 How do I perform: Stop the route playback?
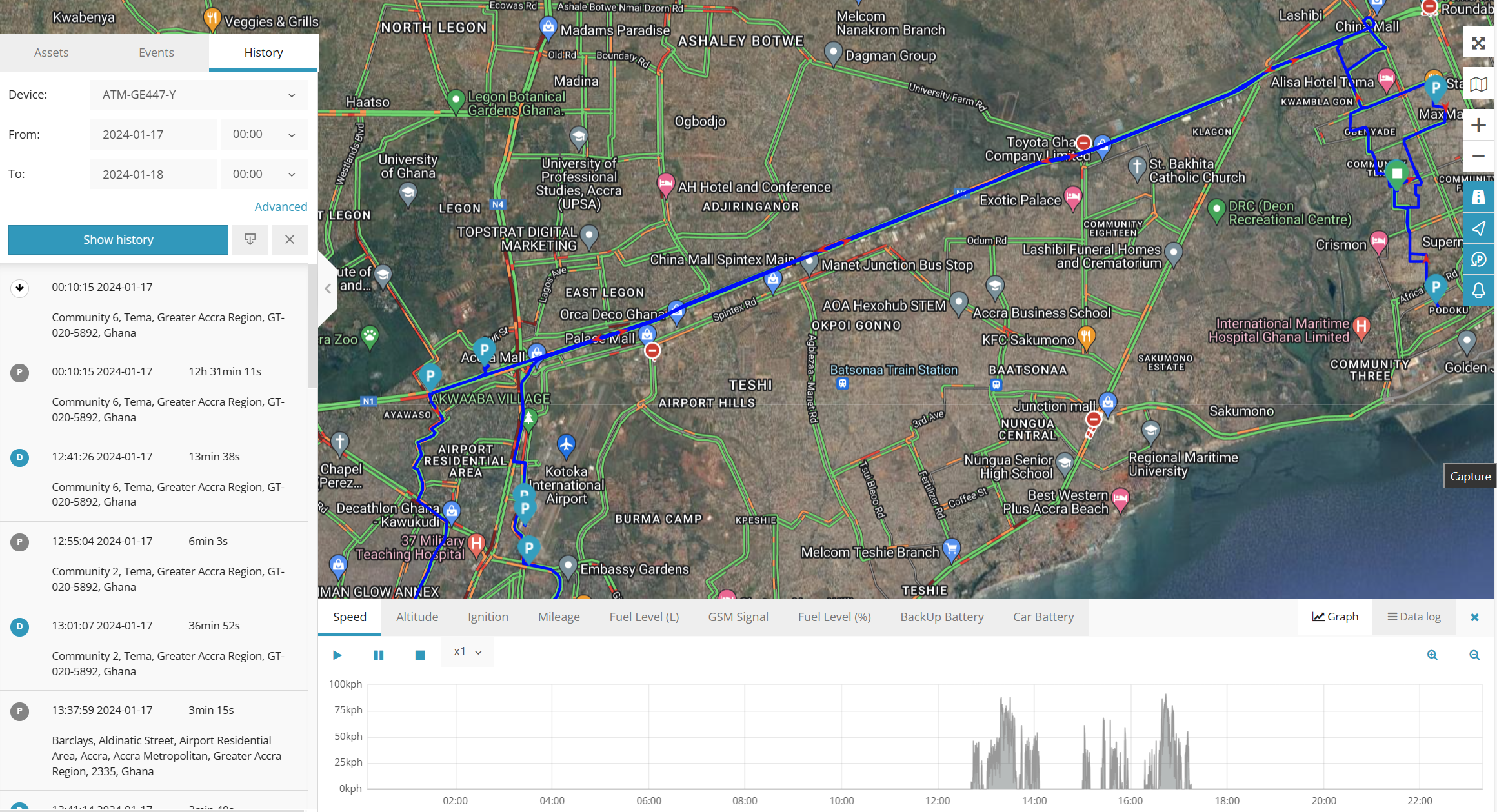(x=420, y=655)
